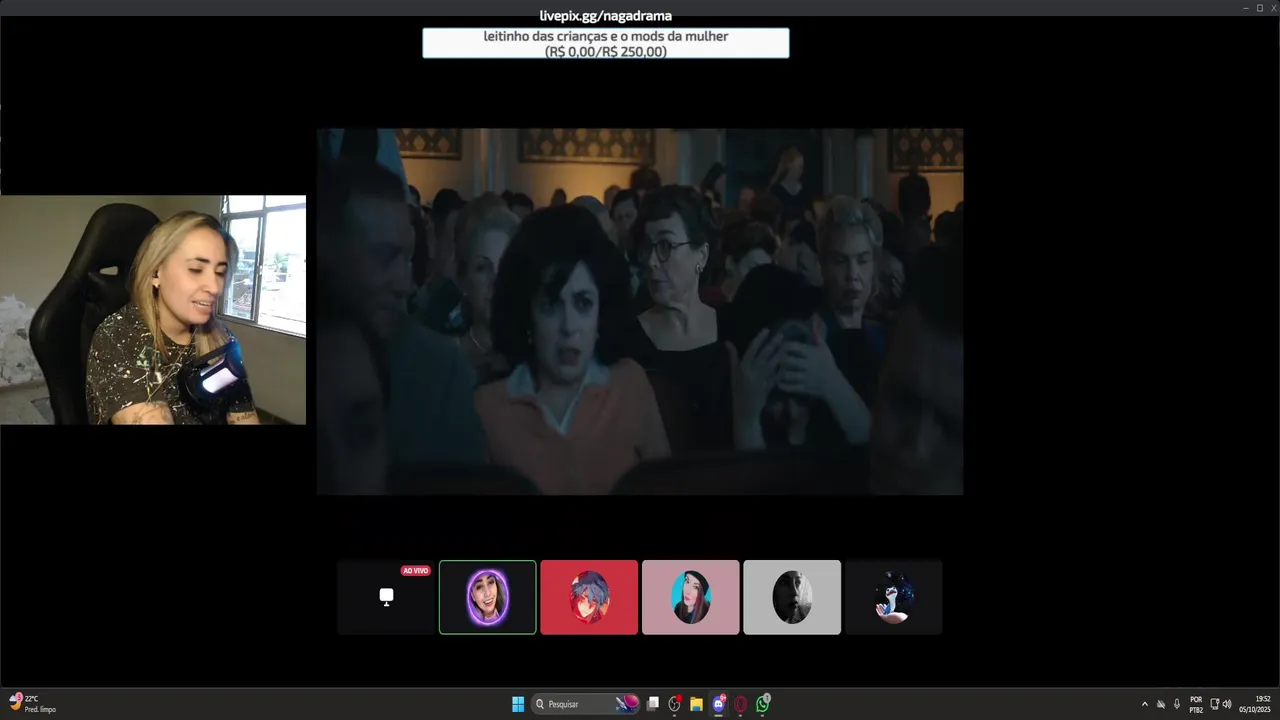The height and width of the screenshot is (720, 1280).
Task: Minimize the window
Action: click(1245, 7)
